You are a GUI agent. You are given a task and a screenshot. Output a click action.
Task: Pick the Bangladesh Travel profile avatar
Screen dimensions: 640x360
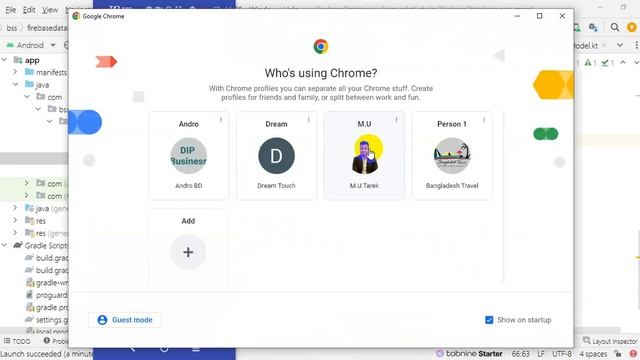point(452,156)
